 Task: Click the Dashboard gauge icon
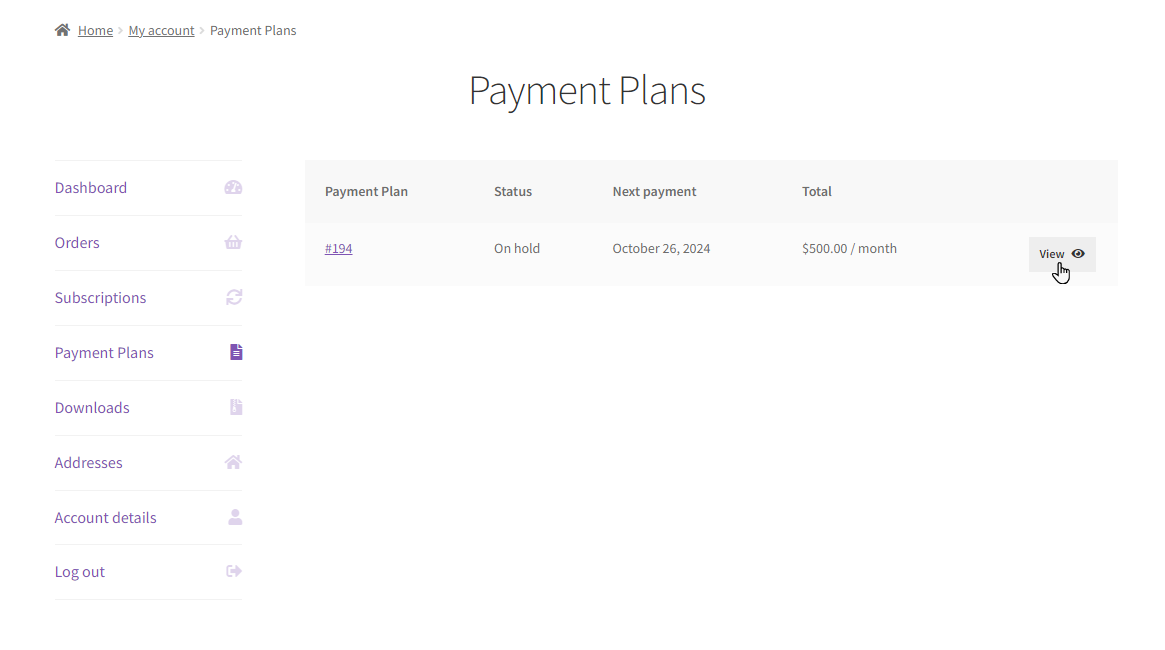233,188
